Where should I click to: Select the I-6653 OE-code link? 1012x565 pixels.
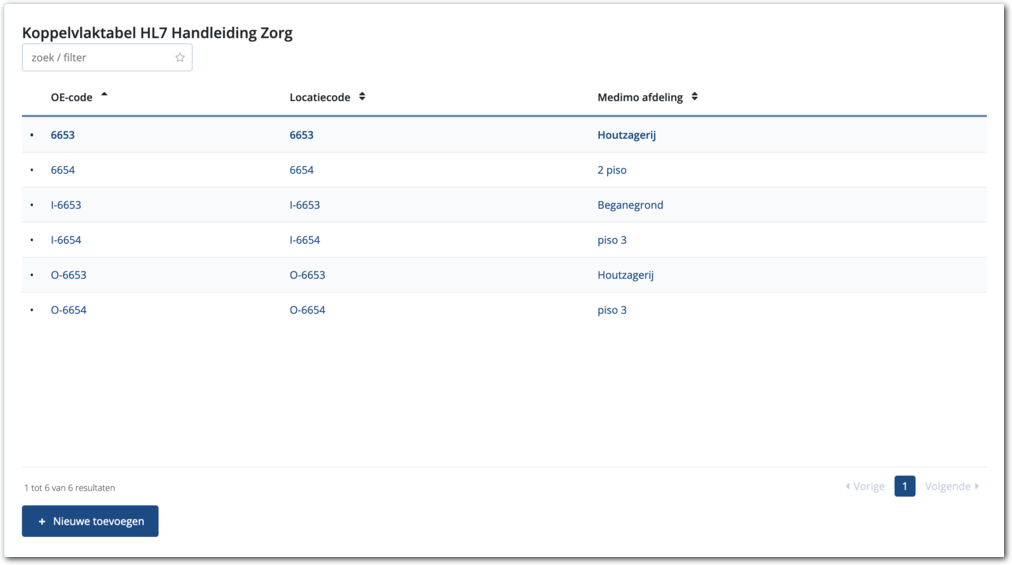(66, 205)
